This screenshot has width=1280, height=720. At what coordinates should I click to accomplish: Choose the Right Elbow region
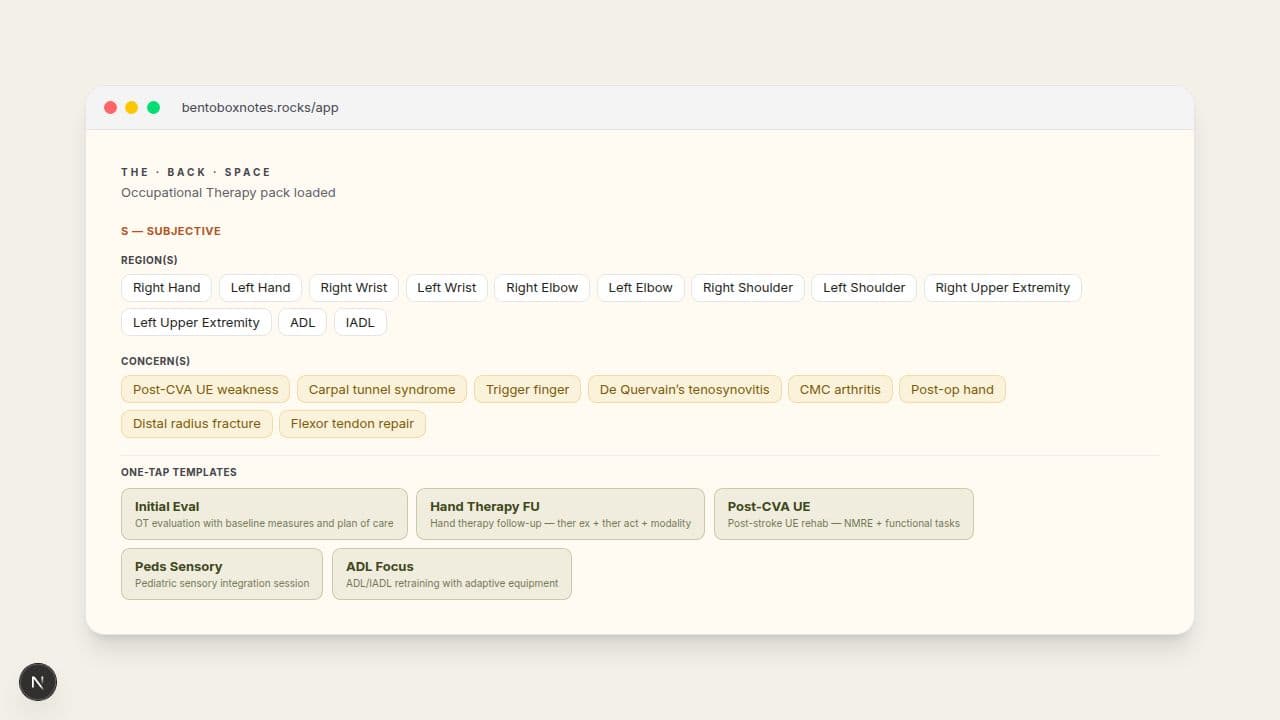[x=542, y=288]
